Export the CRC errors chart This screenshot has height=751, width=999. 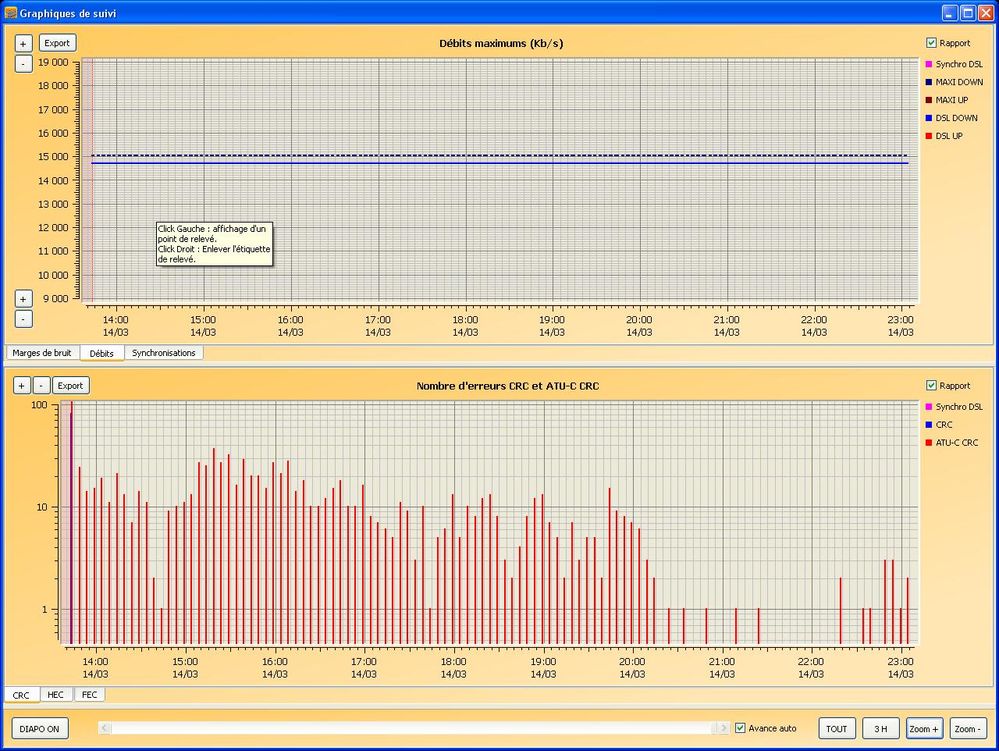(x=70, y=385)
